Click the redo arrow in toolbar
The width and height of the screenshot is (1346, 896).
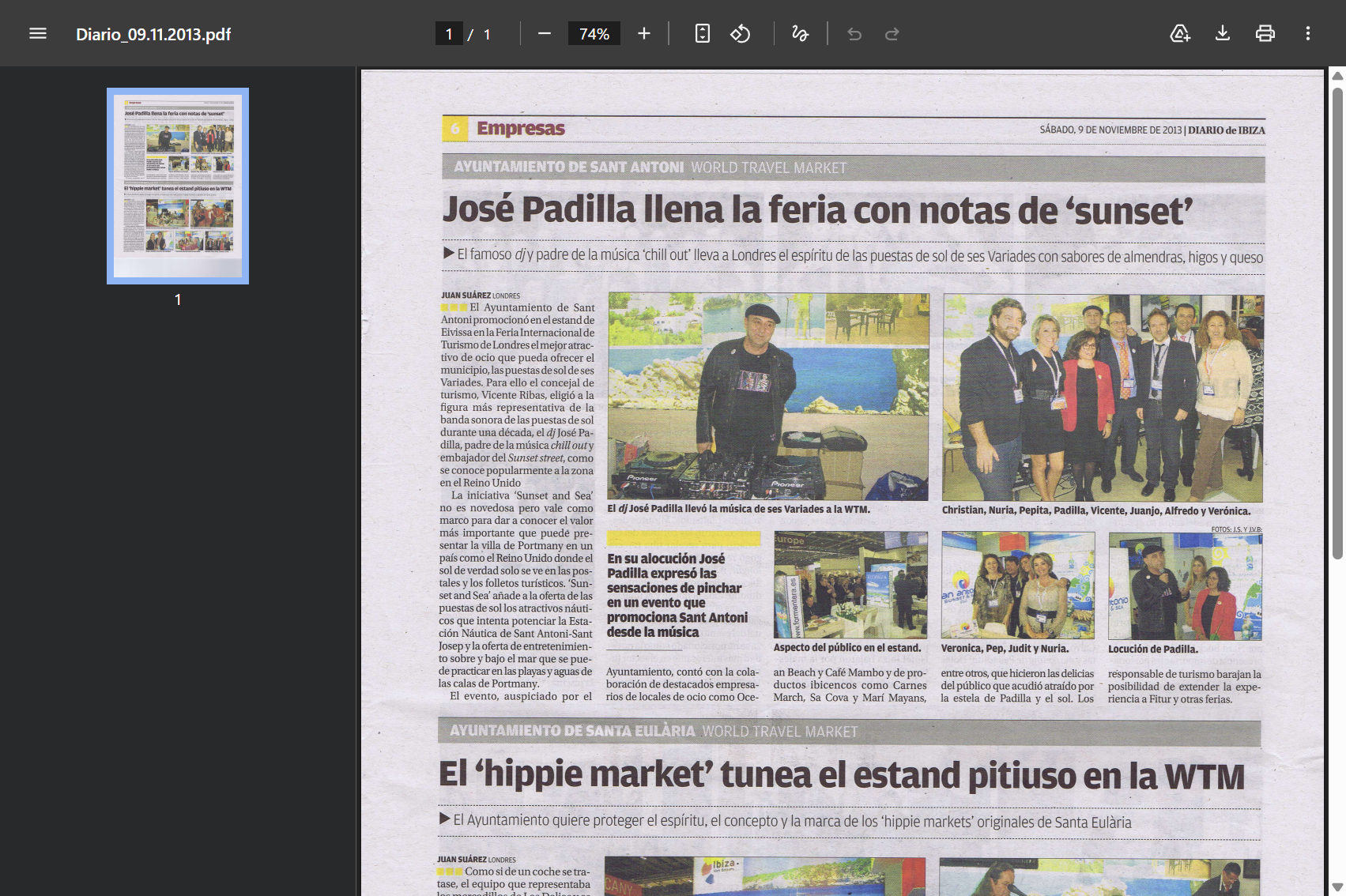pyautogui.click(x=892, y=34)
